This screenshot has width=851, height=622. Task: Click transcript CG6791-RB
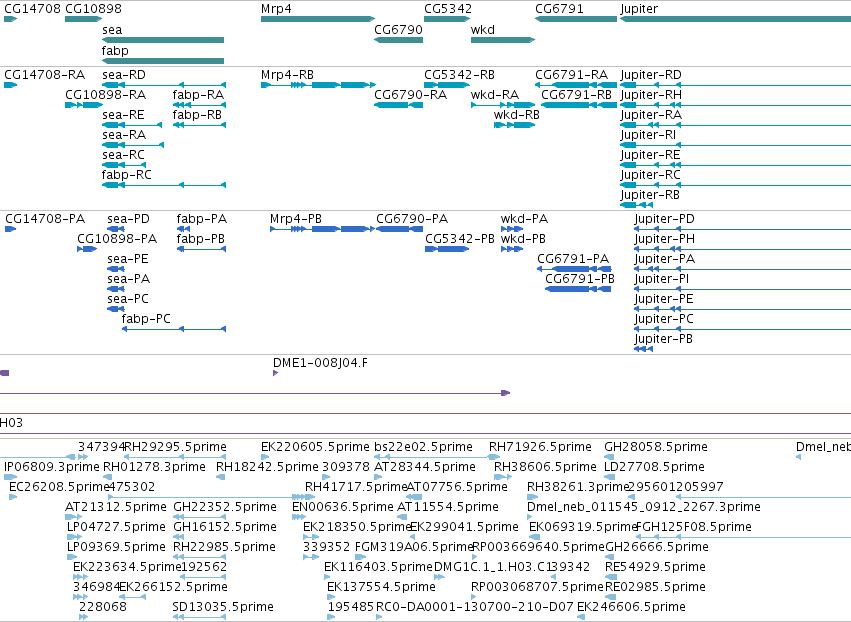click(579, 105)
